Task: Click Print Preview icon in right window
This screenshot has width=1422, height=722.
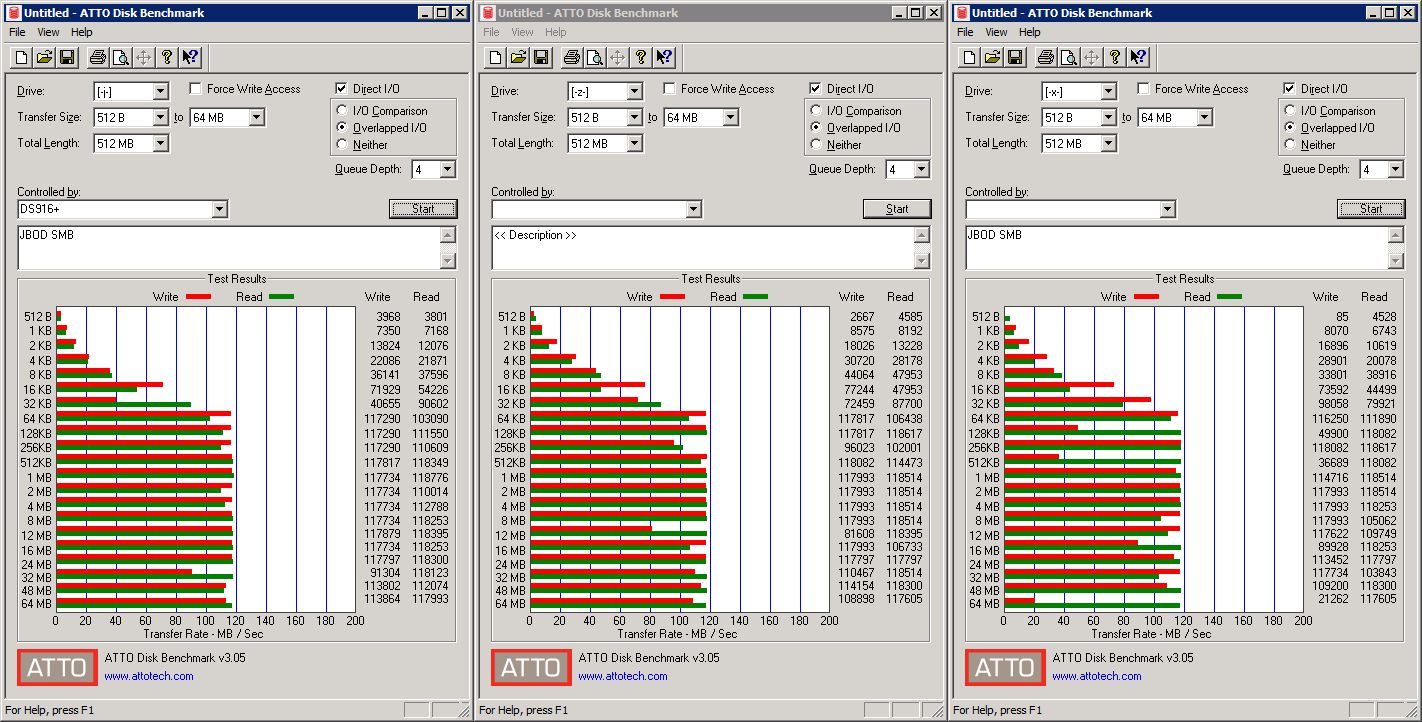Action: (x=1069, y=57)
